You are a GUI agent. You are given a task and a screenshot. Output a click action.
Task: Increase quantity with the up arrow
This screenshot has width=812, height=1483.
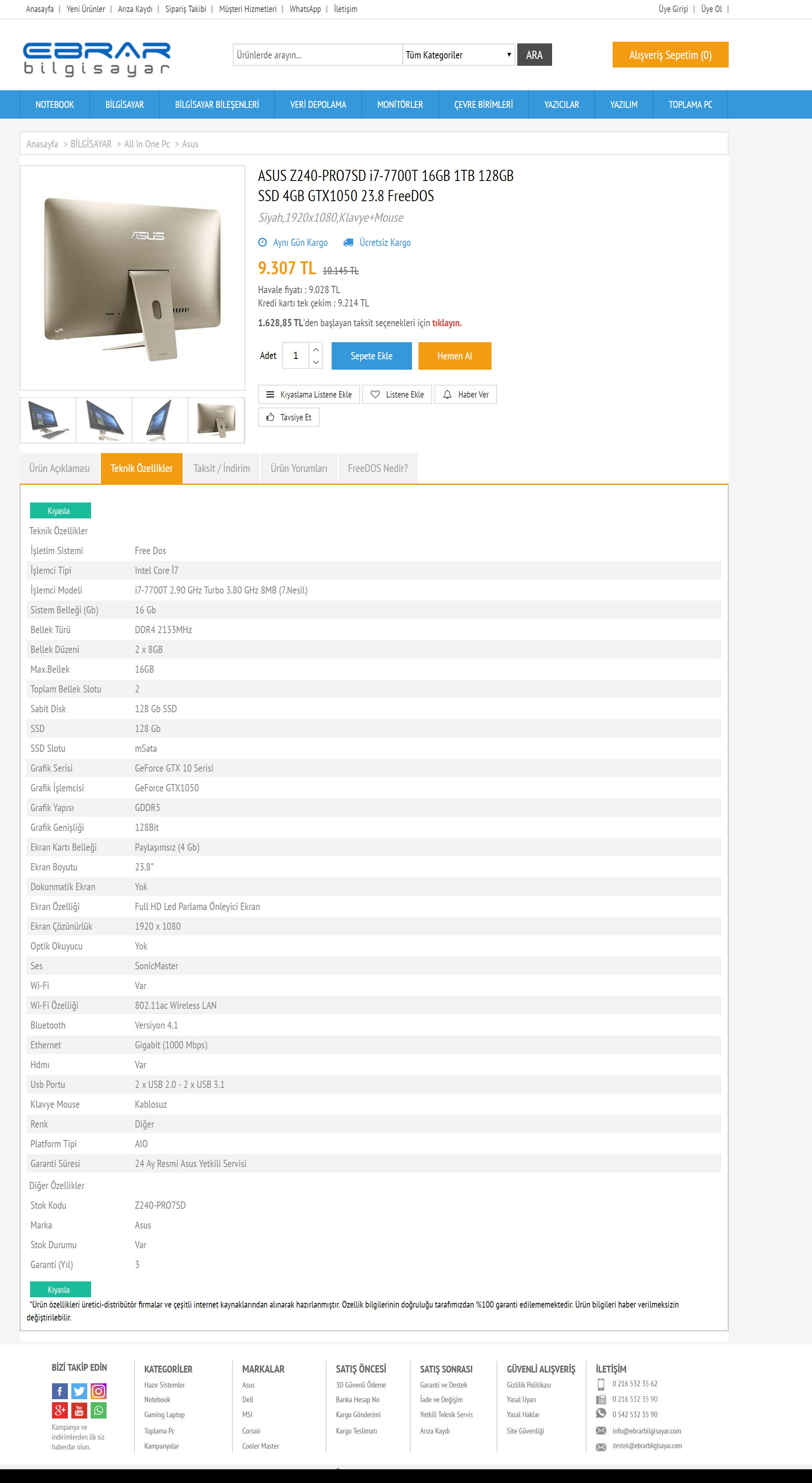(x=315, y=349)
